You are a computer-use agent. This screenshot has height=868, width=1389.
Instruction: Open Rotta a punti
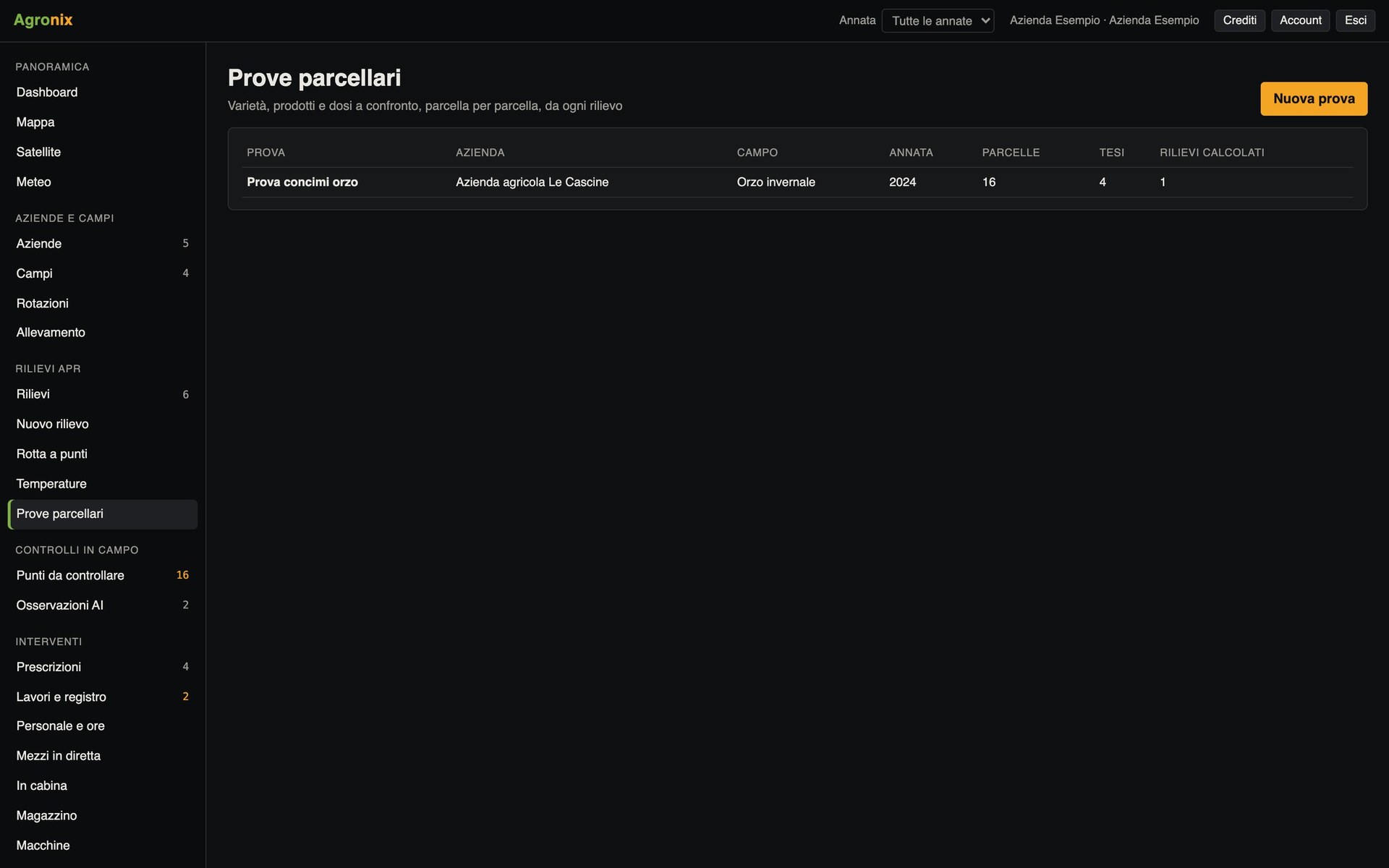103,454
